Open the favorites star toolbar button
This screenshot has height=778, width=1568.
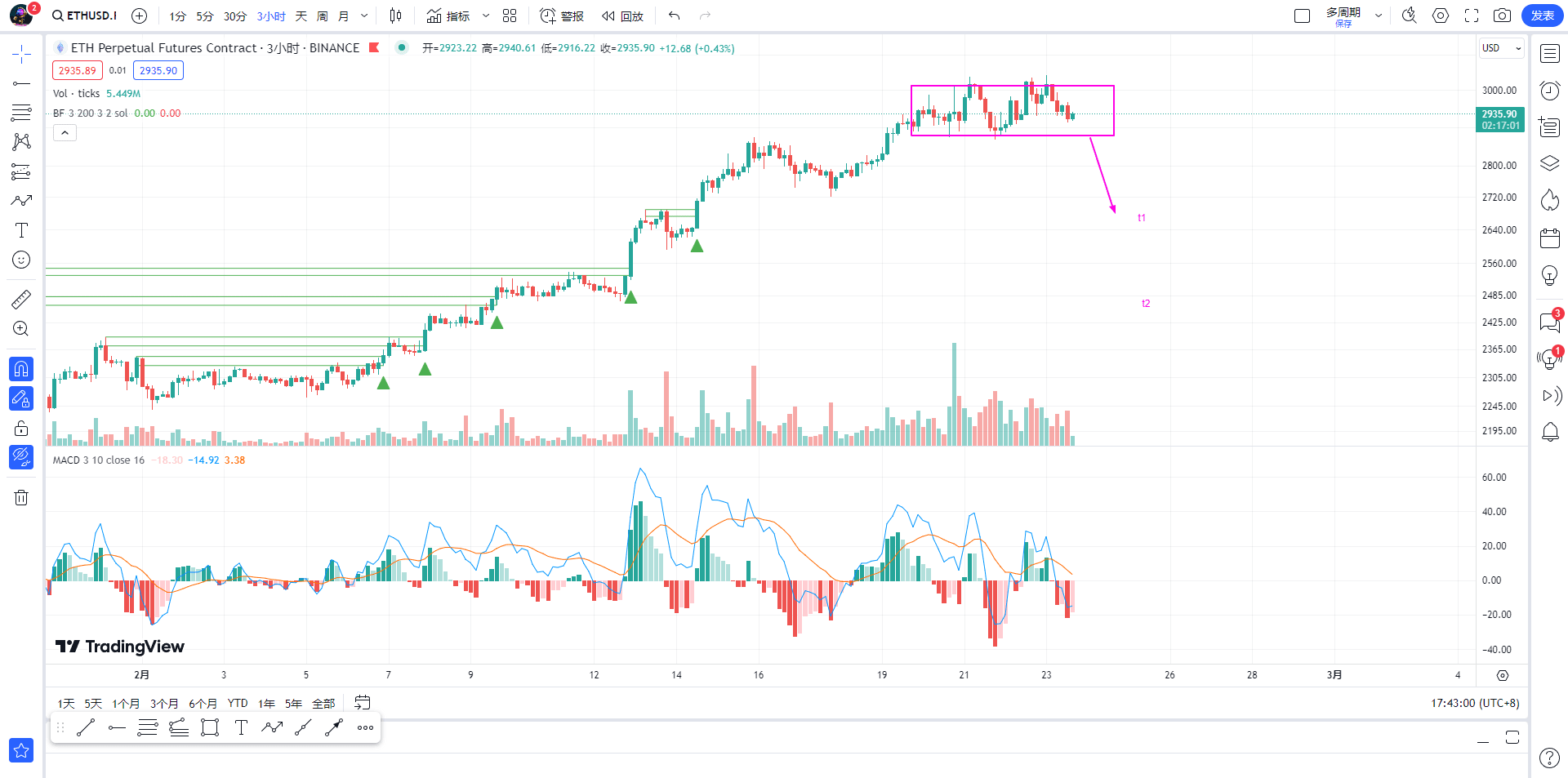21,749
